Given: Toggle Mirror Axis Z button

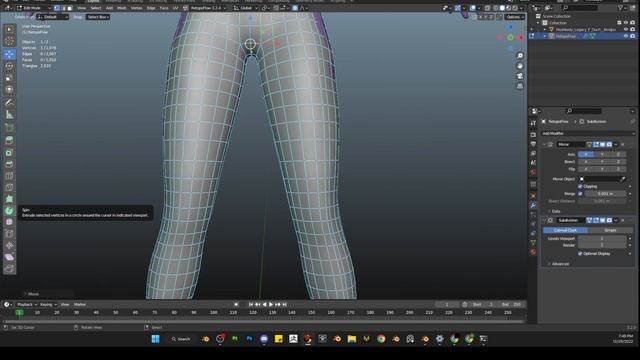Looking at the screenshot, I should pyautogui.click(x=618, y=154).
